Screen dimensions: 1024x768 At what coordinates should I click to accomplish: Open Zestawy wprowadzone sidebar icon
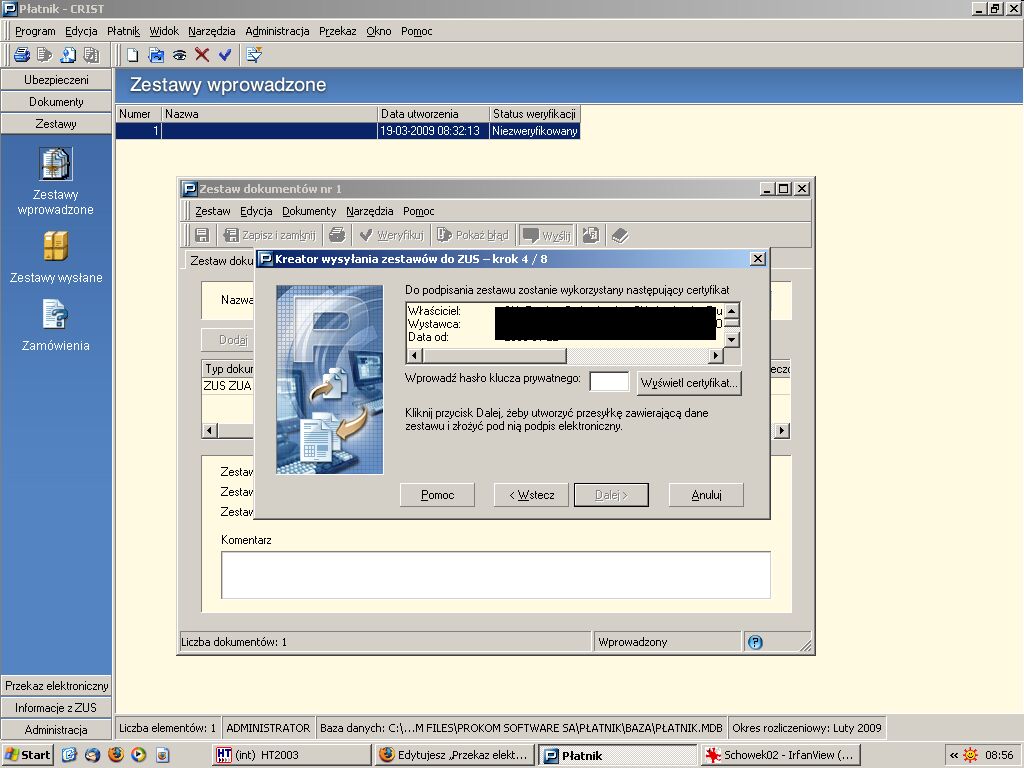coord(56,164)
